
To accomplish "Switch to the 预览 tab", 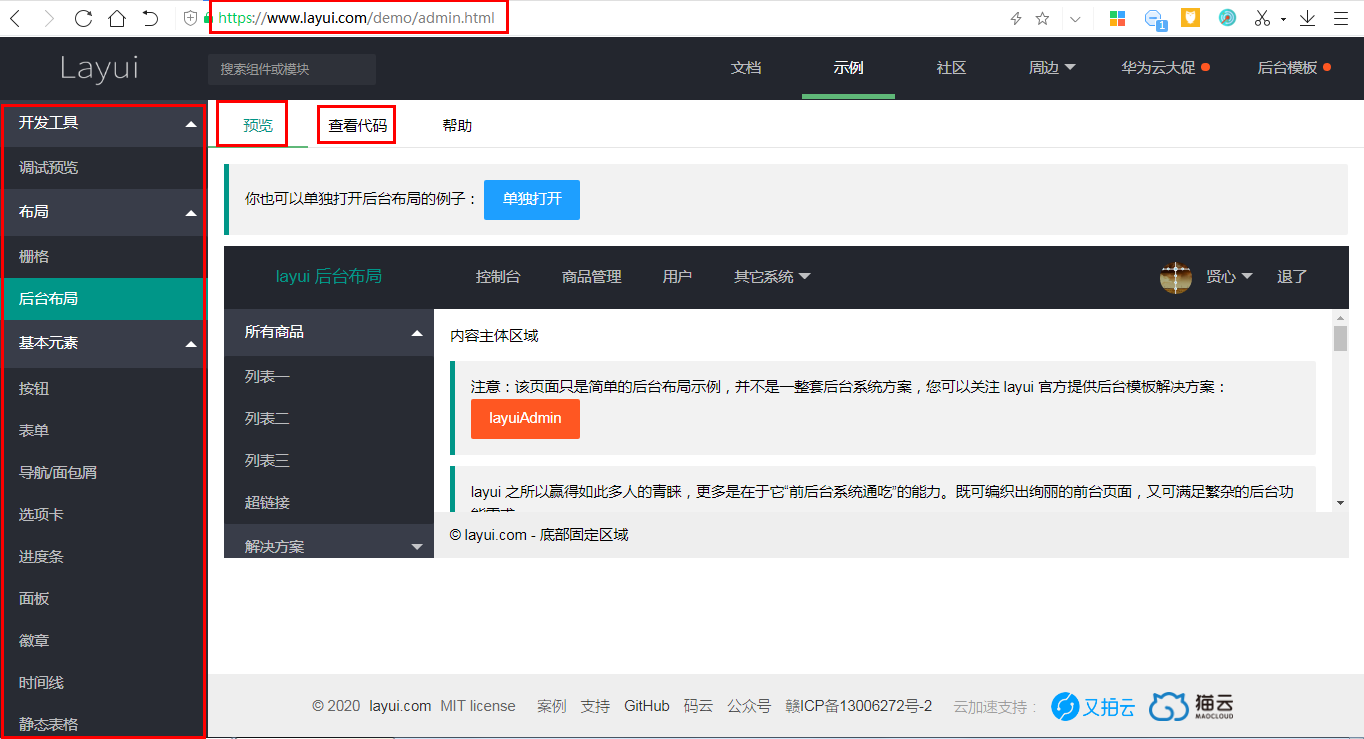I will coord(258,126).
